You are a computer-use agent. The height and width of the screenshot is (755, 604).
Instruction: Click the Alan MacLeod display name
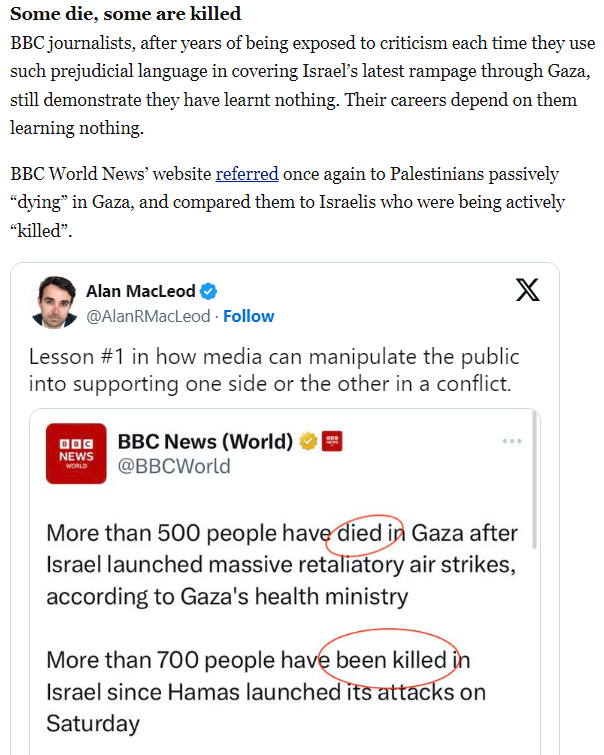click(x=141, y=291)
